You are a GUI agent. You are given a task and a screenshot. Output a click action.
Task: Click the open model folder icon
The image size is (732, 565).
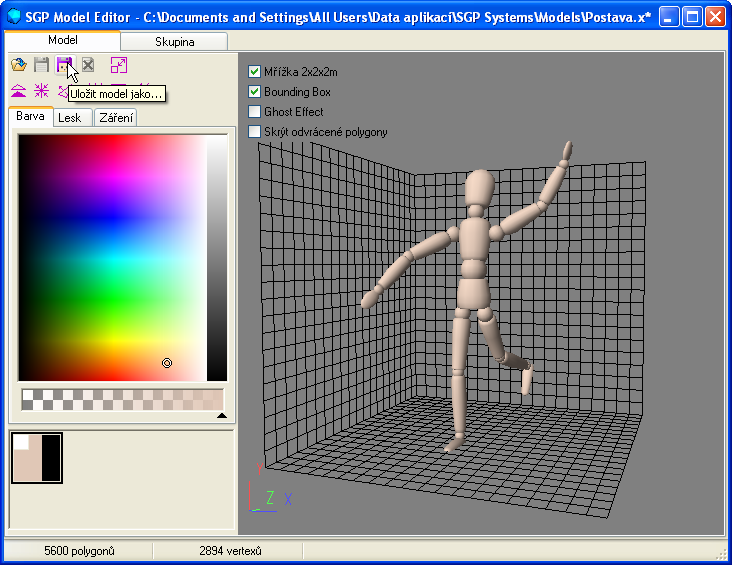(x=19, y=65)
